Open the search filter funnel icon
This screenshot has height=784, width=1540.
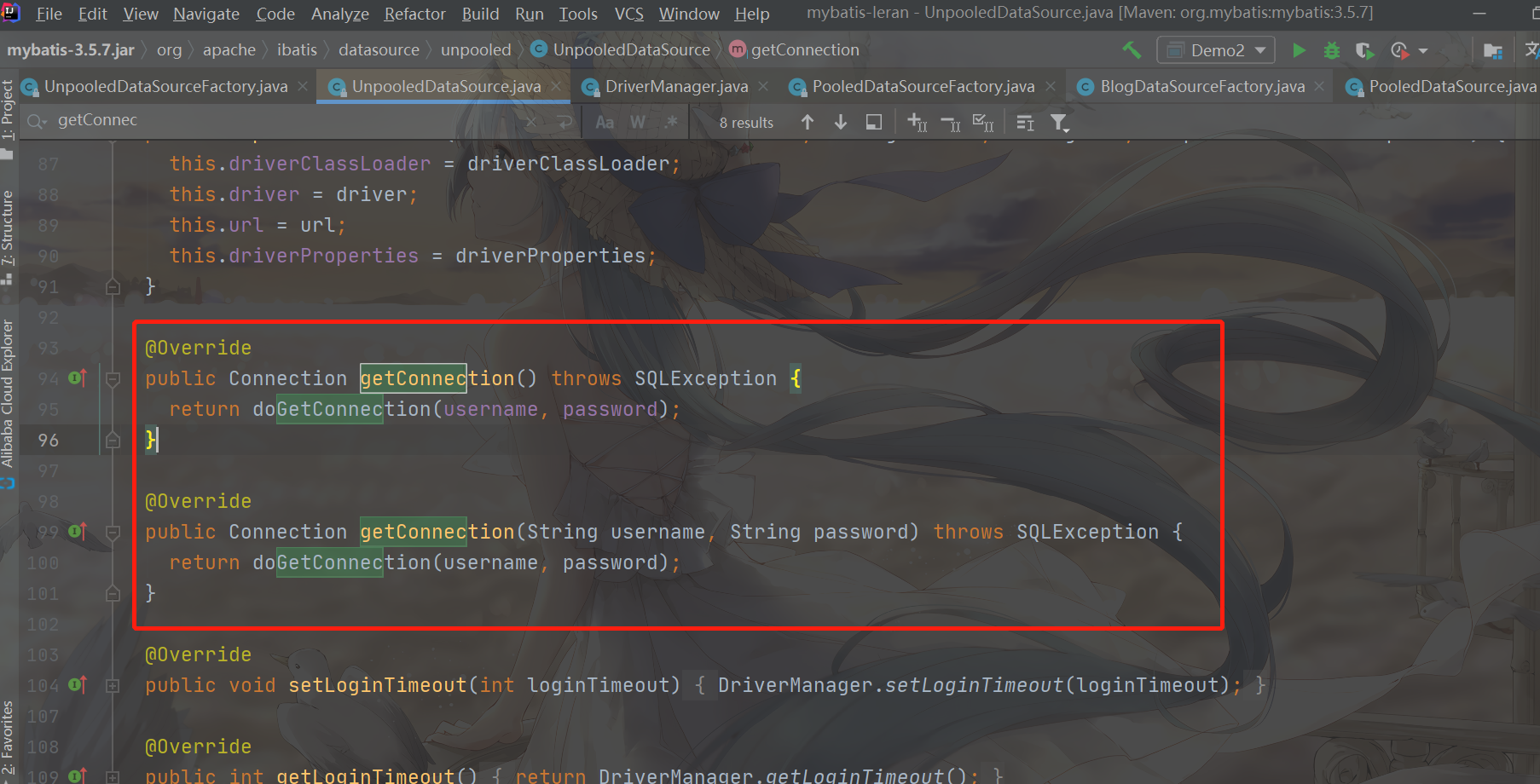[x=1059, y=124]
